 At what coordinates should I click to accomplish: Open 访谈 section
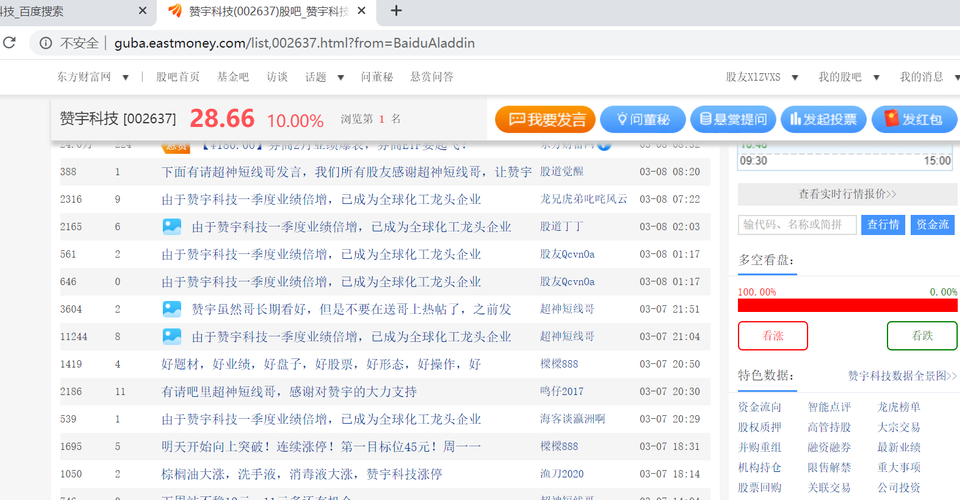pos(277,76)
